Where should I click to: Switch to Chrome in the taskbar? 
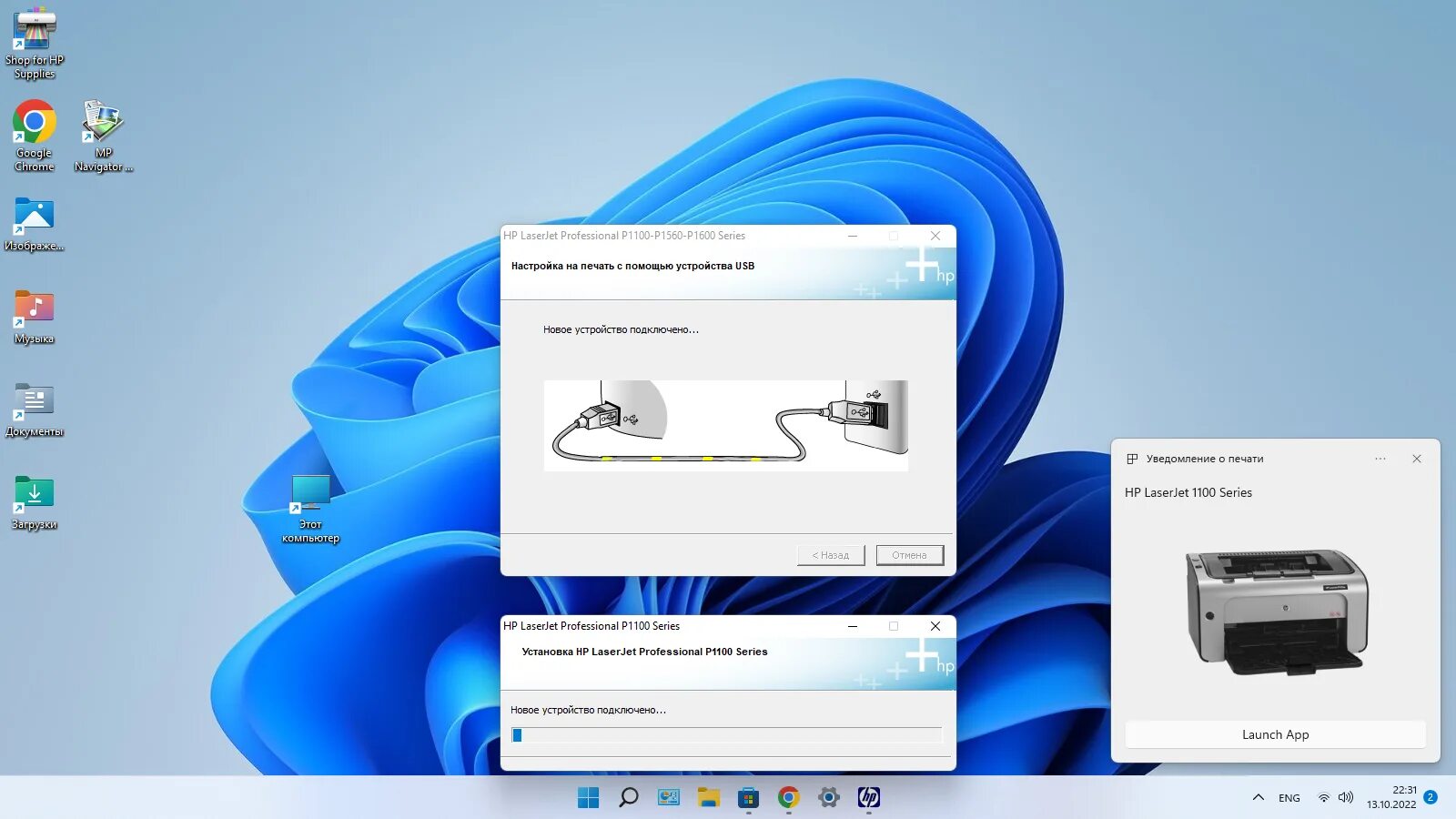click(x=789, y=798)
